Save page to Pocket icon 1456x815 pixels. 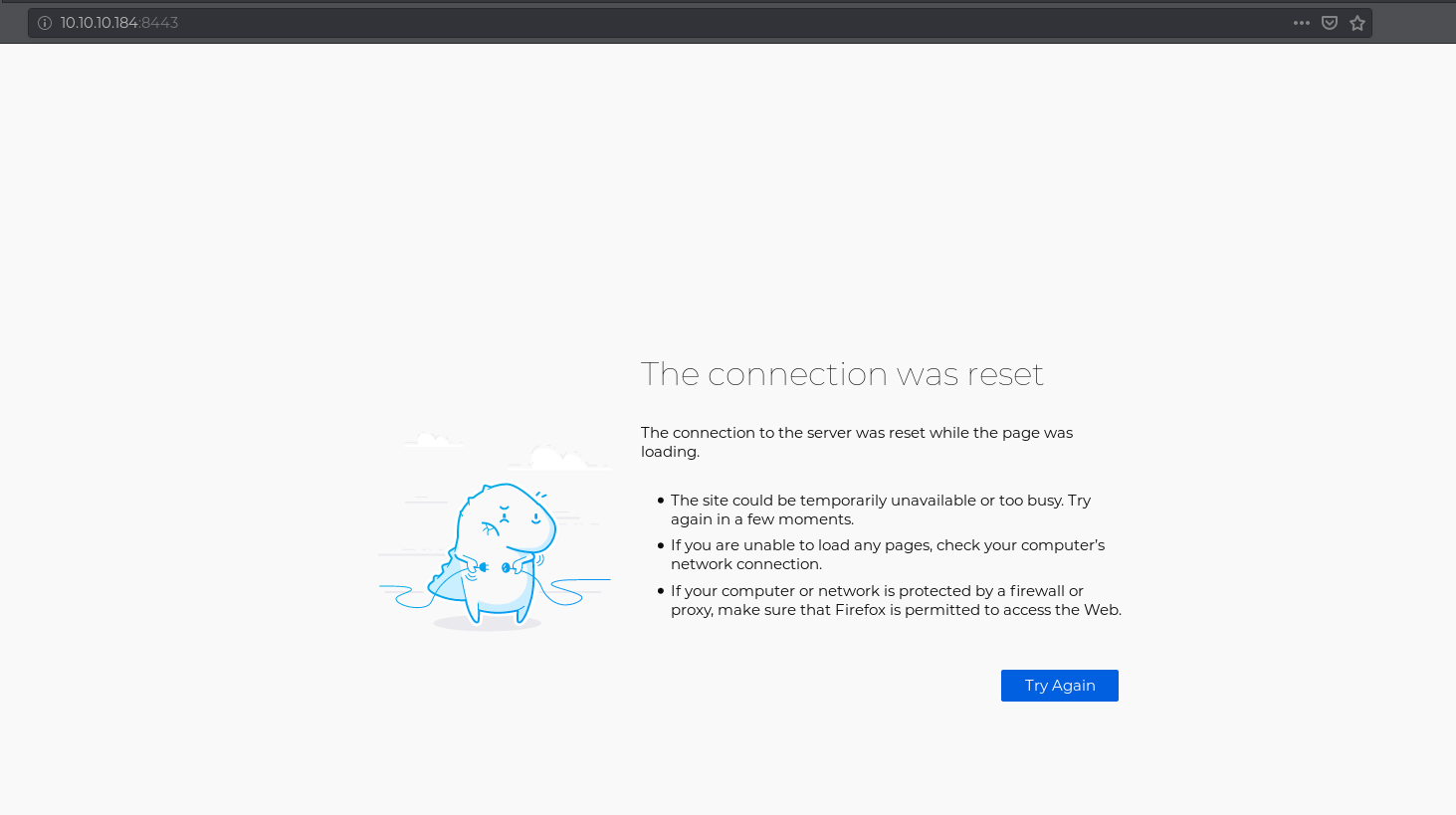coord(1330,23)
